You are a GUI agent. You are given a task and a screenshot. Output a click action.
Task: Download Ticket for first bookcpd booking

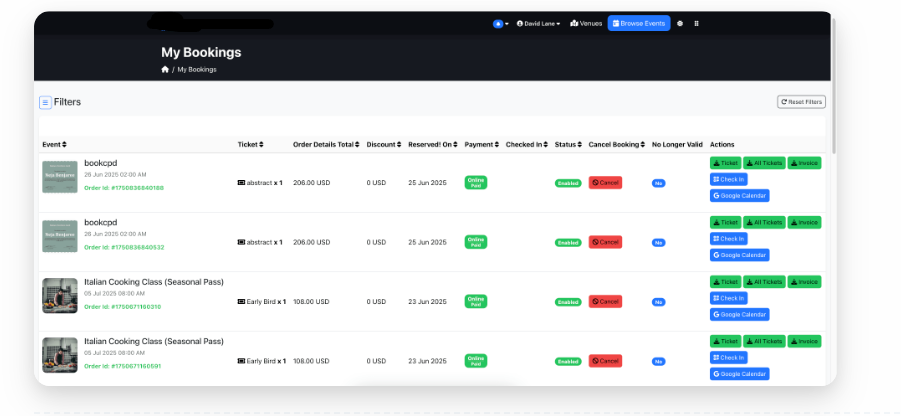pos(725,163)
